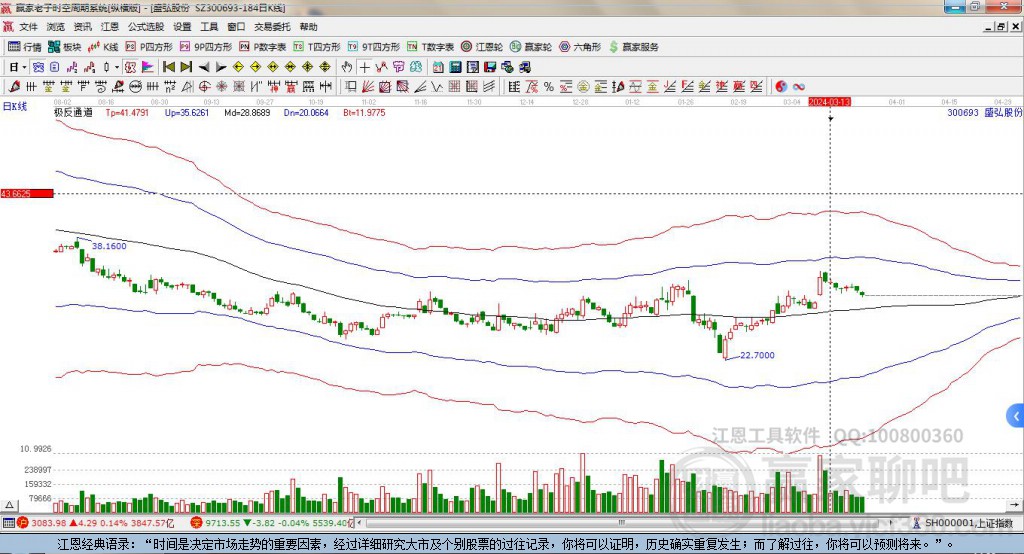The image size is (1024, 554).
Task: Click the red zigzag line icon
Action: point(381,67)
